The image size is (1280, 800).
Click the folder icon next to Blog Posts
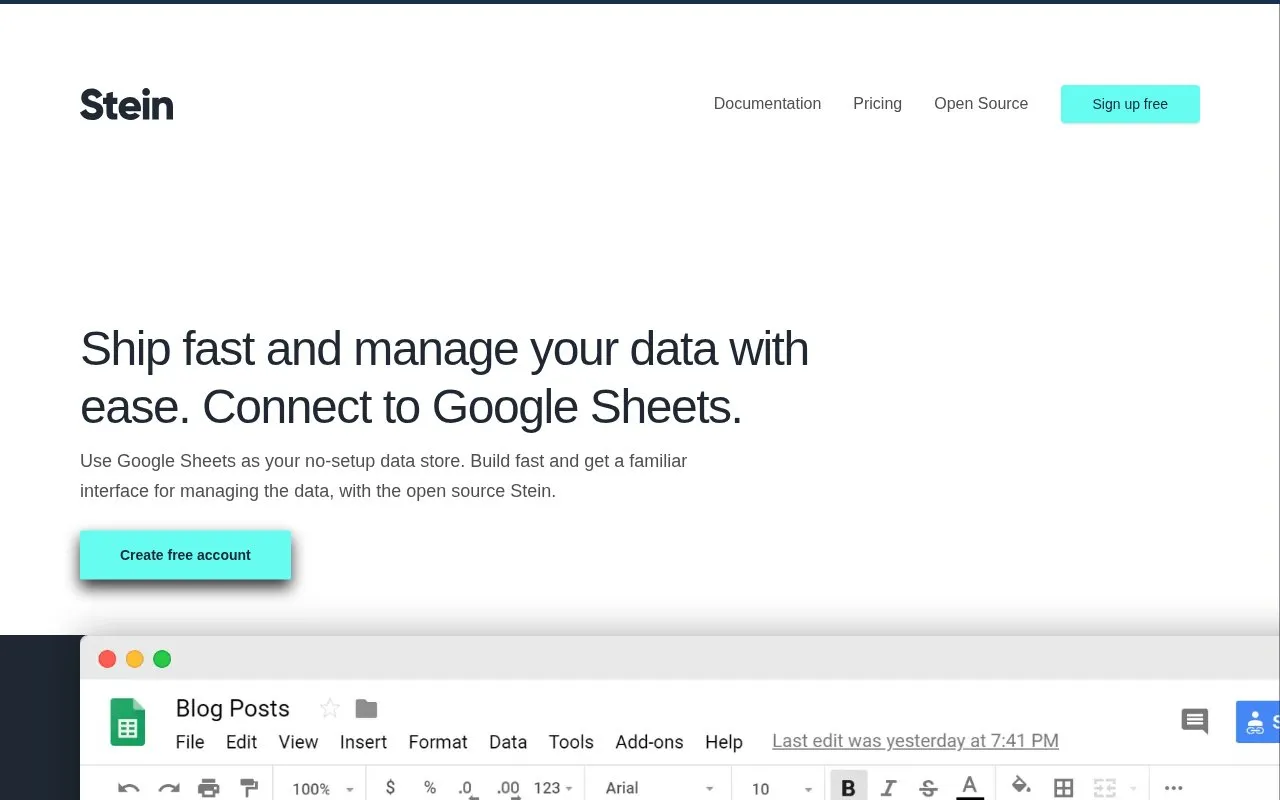366,709
